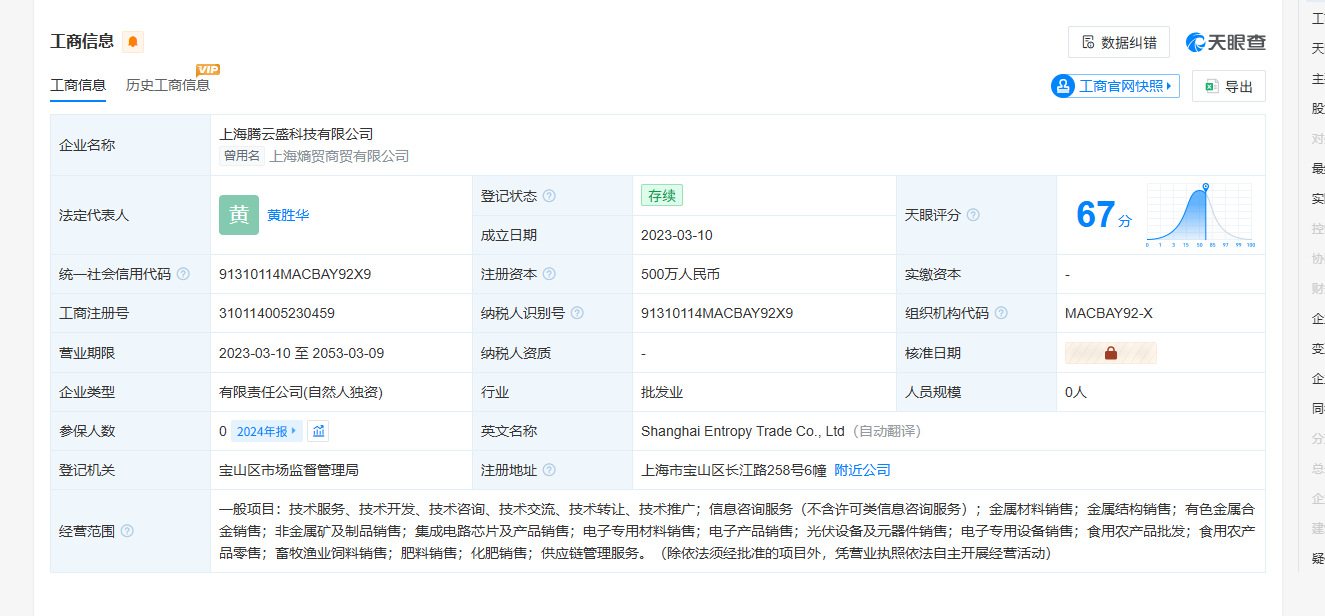Click help icon beside 注册资本

(x=549, y=274)
